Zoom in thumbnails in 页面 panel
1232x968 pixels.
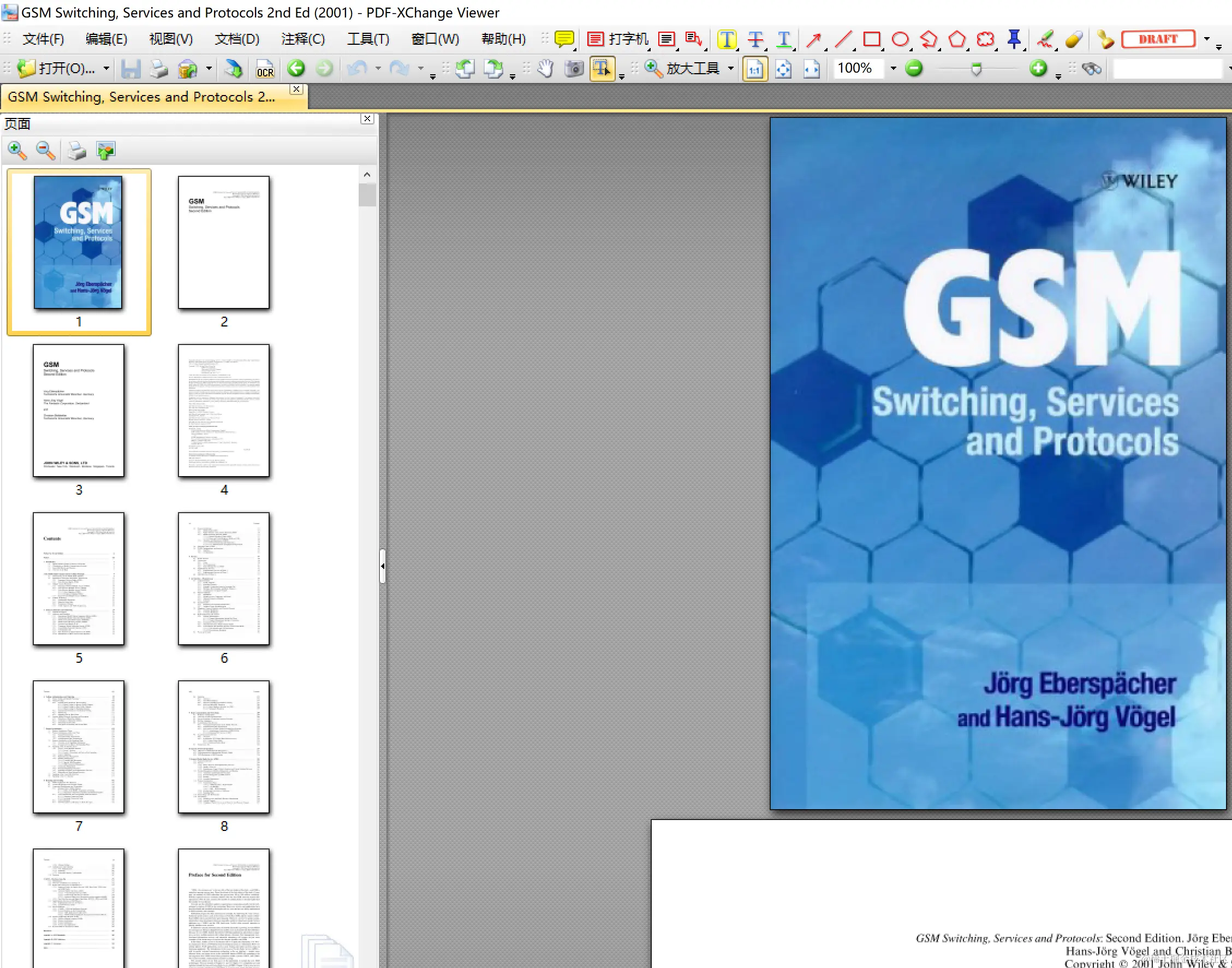(17, 151)
